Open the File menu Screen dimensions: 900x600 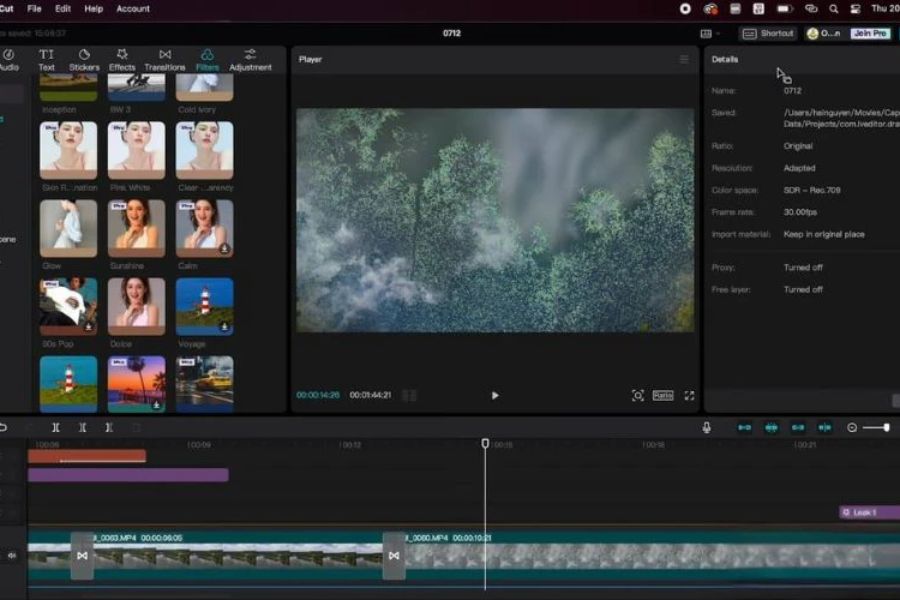coord(34,9)
